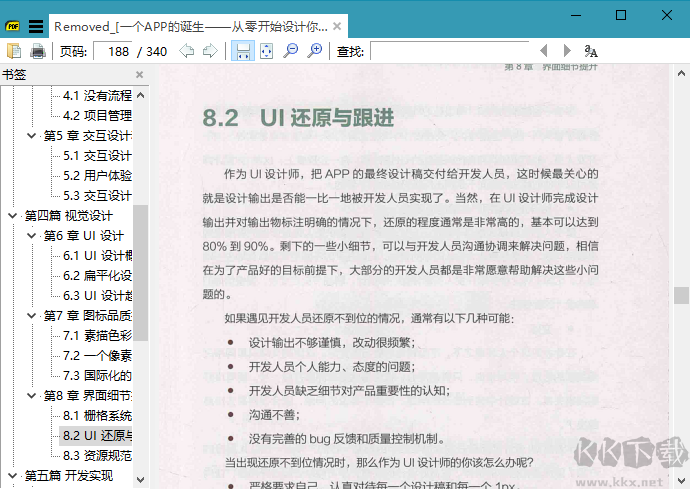Open the hamburger menu in title bar
The height and width of the screenshot is (489, 690).
point(36,26)
